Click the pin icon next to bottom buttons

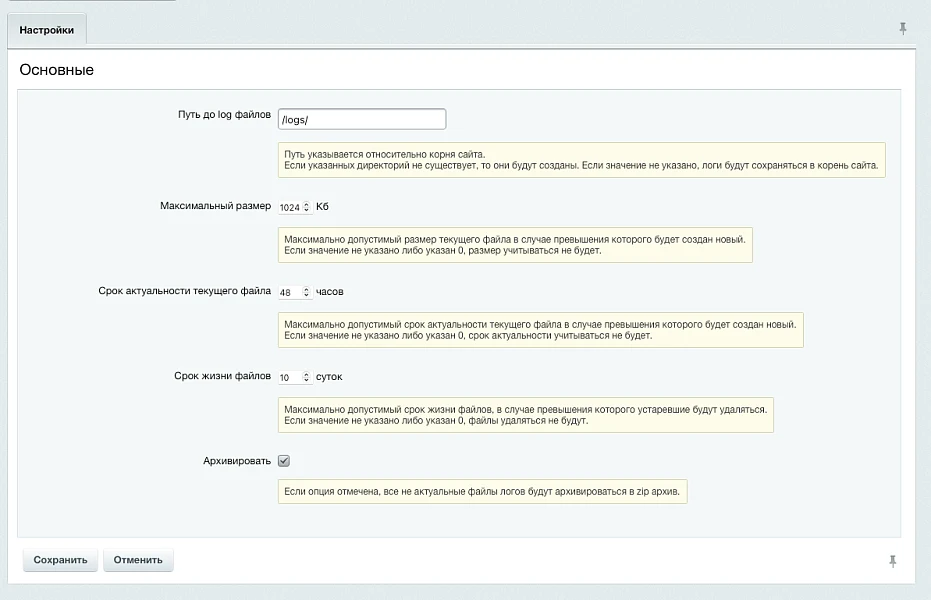pos(892,561)
